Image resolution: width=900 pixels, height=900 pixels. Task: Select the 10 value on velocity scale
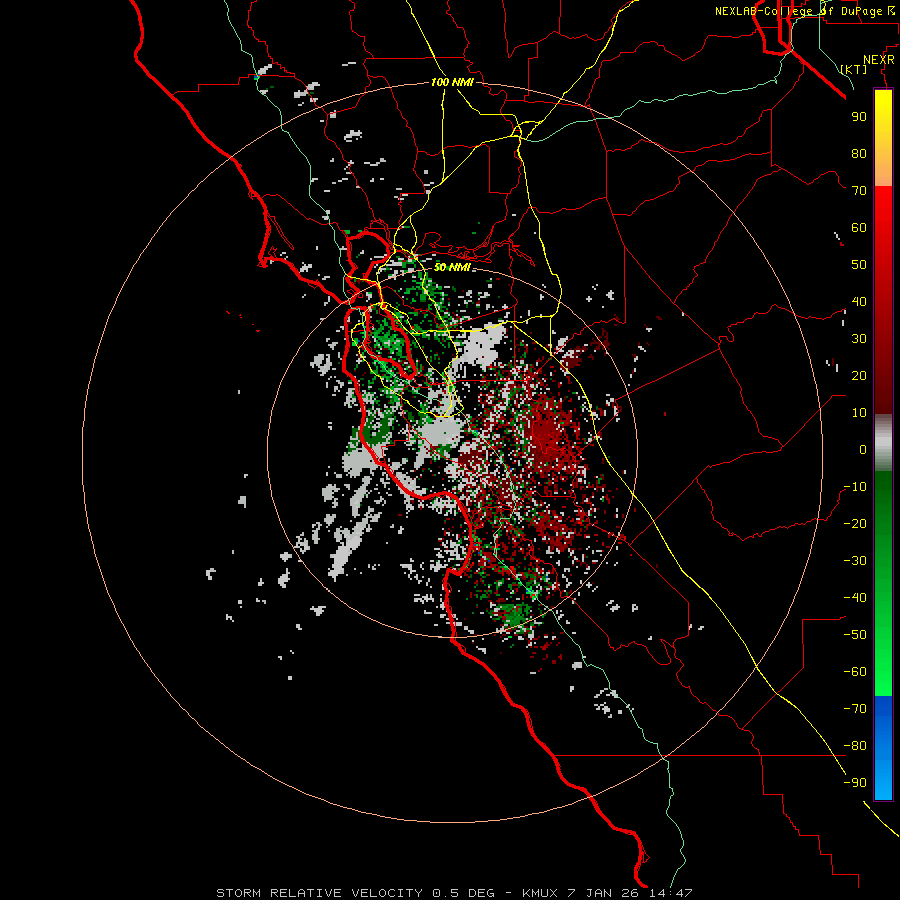click(x=859, y=413)
